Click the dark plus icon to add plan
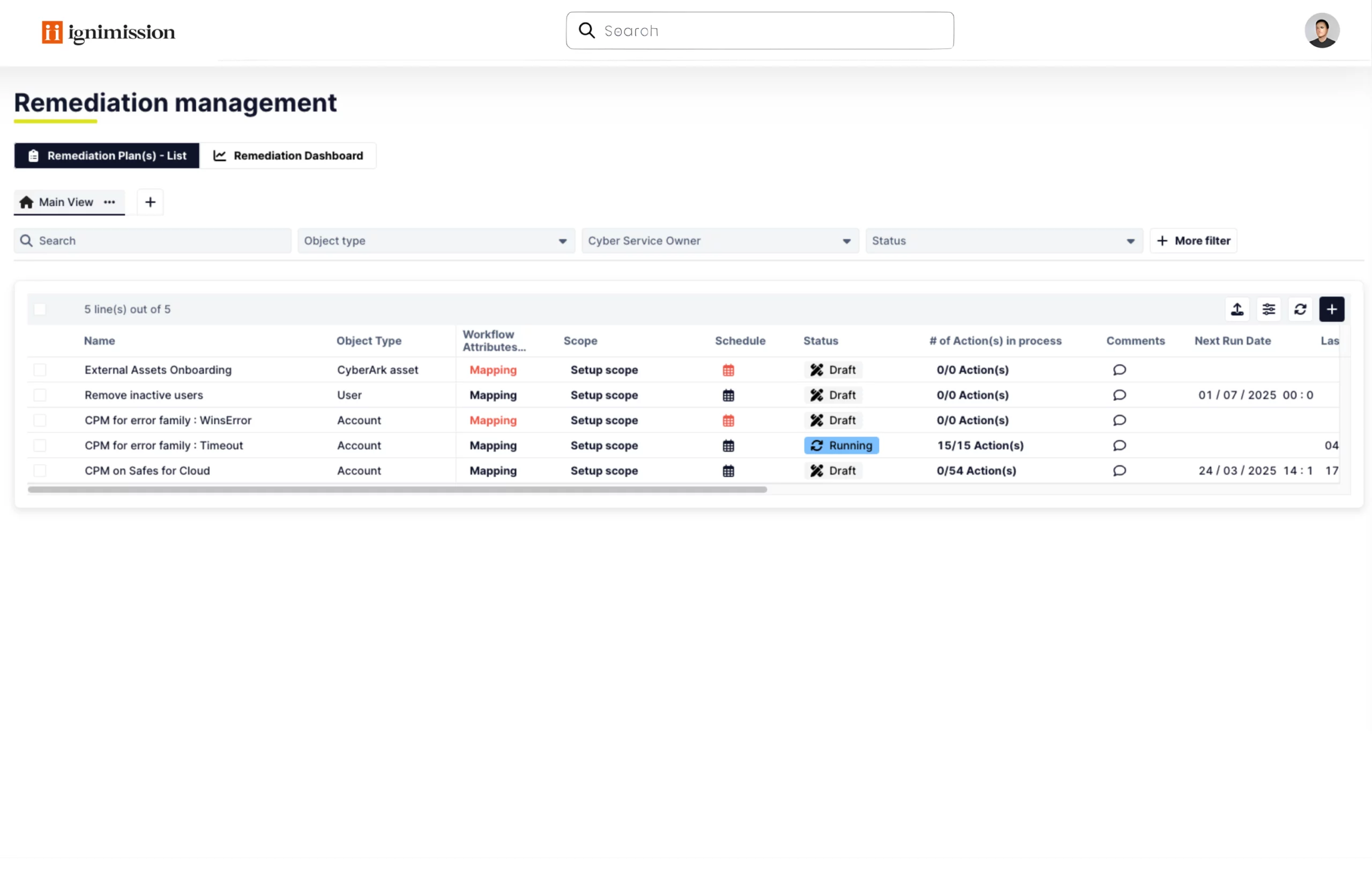Image resolution: width=1372 pixels, height=873 pixels. pos(1332,309)
